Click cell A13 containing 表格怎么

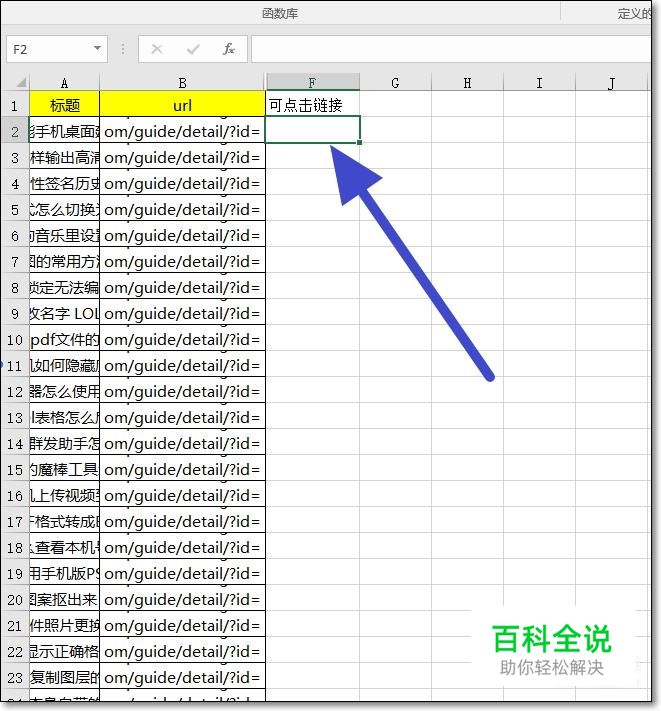tap(64, 418)
